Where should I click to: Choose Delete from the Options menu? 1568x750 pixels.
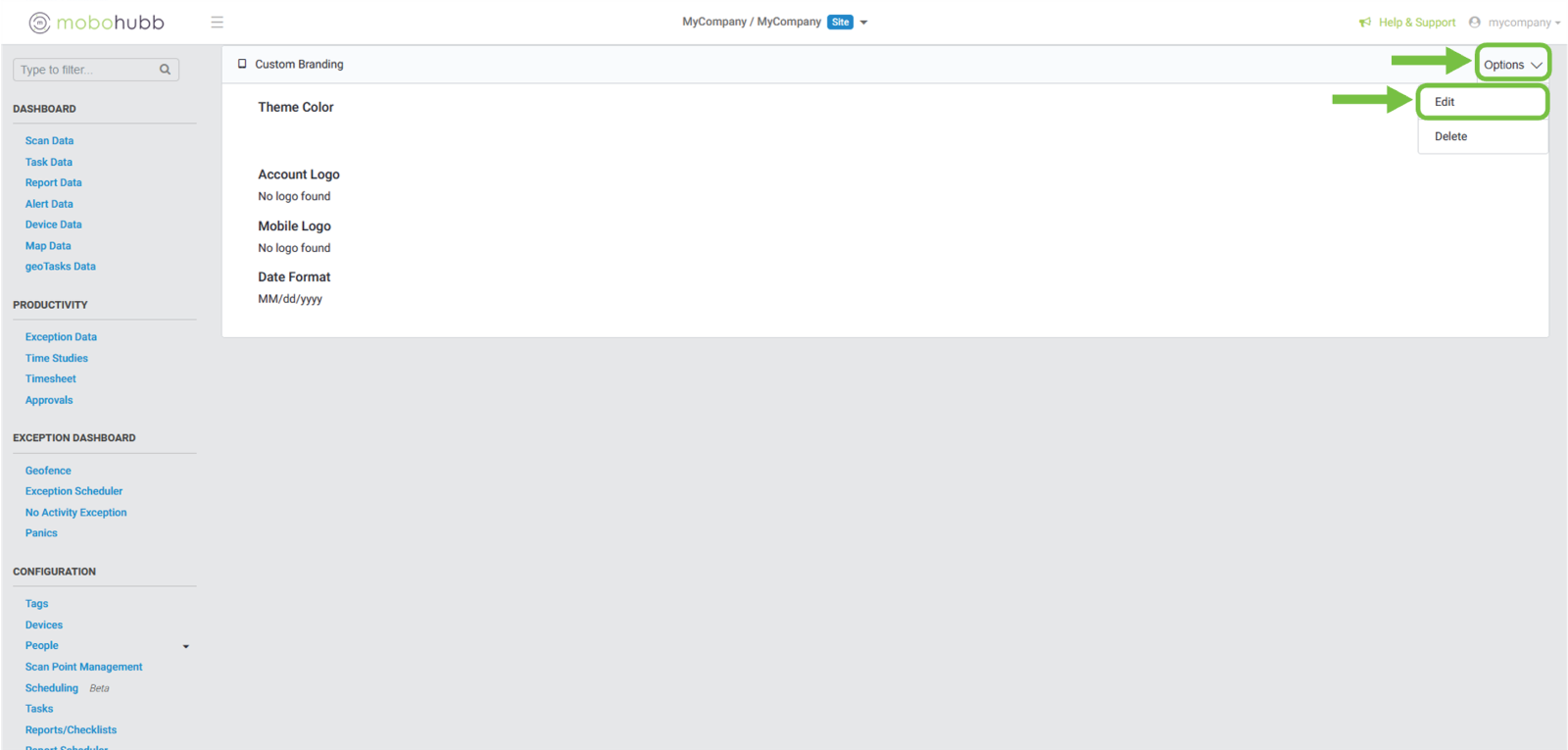(1450, 136)
